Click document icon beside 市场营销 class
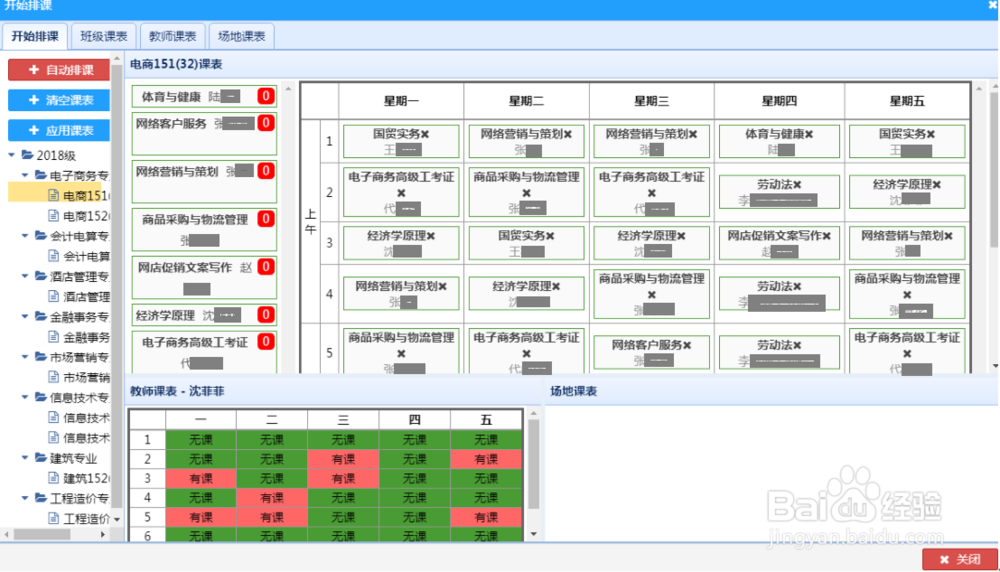1000x572 pixels. (54, 377)
